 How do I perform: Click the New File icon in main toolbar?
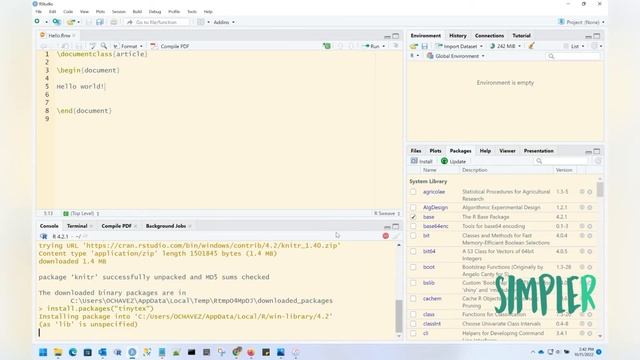(x=37, y=22)
